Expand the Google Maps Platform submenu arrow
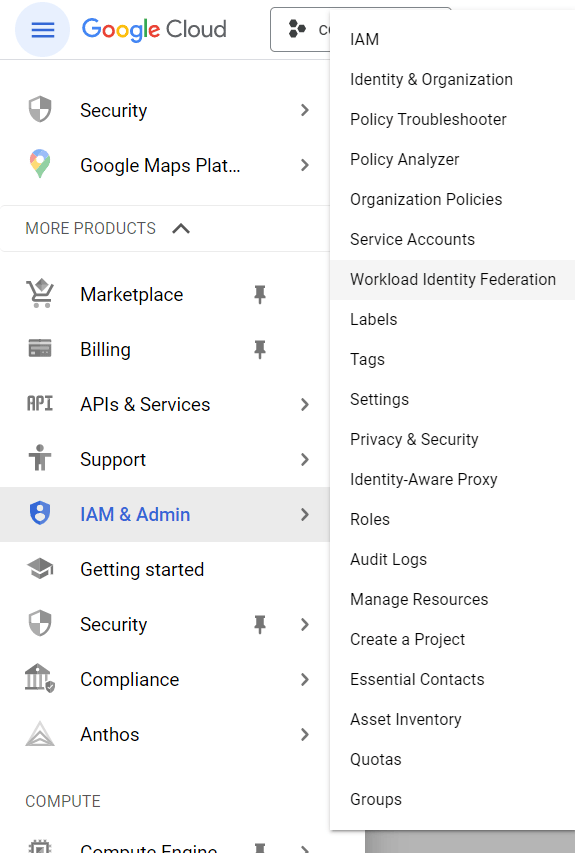The image size is (575, 853). pyautogui.click(x=305, y=165)
